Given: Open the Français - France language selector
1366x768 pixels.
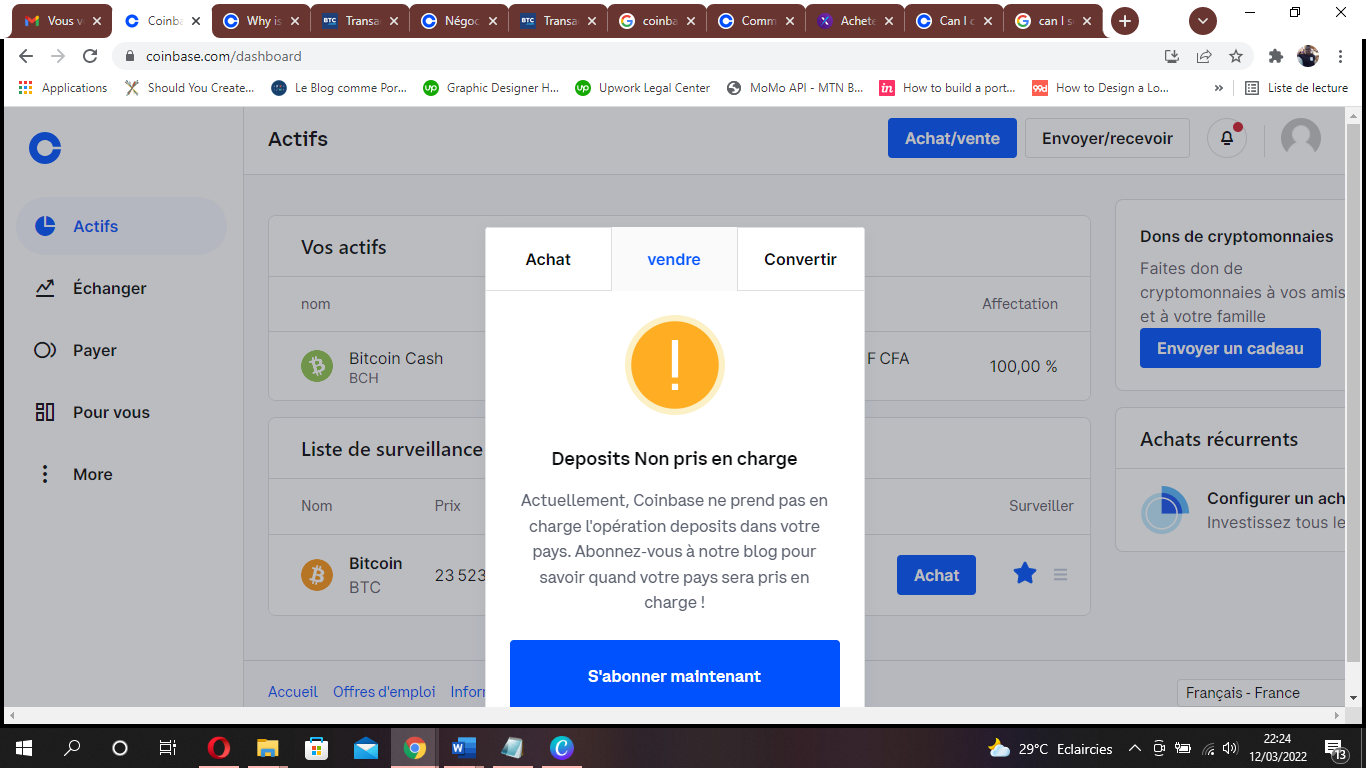Looking at the screenshot, I should tap(1260, 693).
